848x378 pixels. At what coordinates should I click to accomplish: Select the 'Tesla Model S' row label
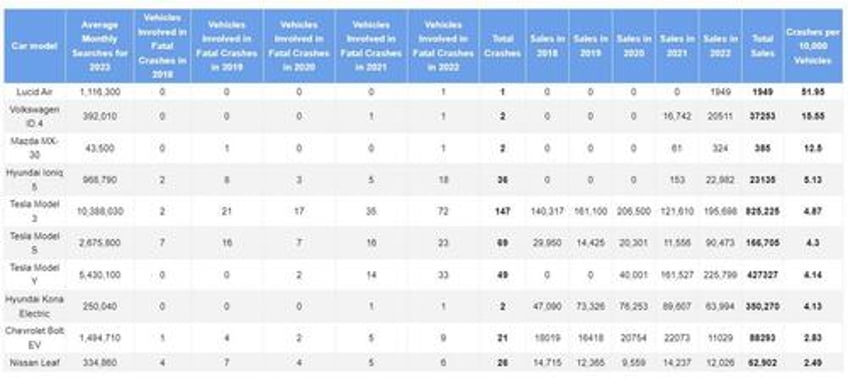pos(34,243)
